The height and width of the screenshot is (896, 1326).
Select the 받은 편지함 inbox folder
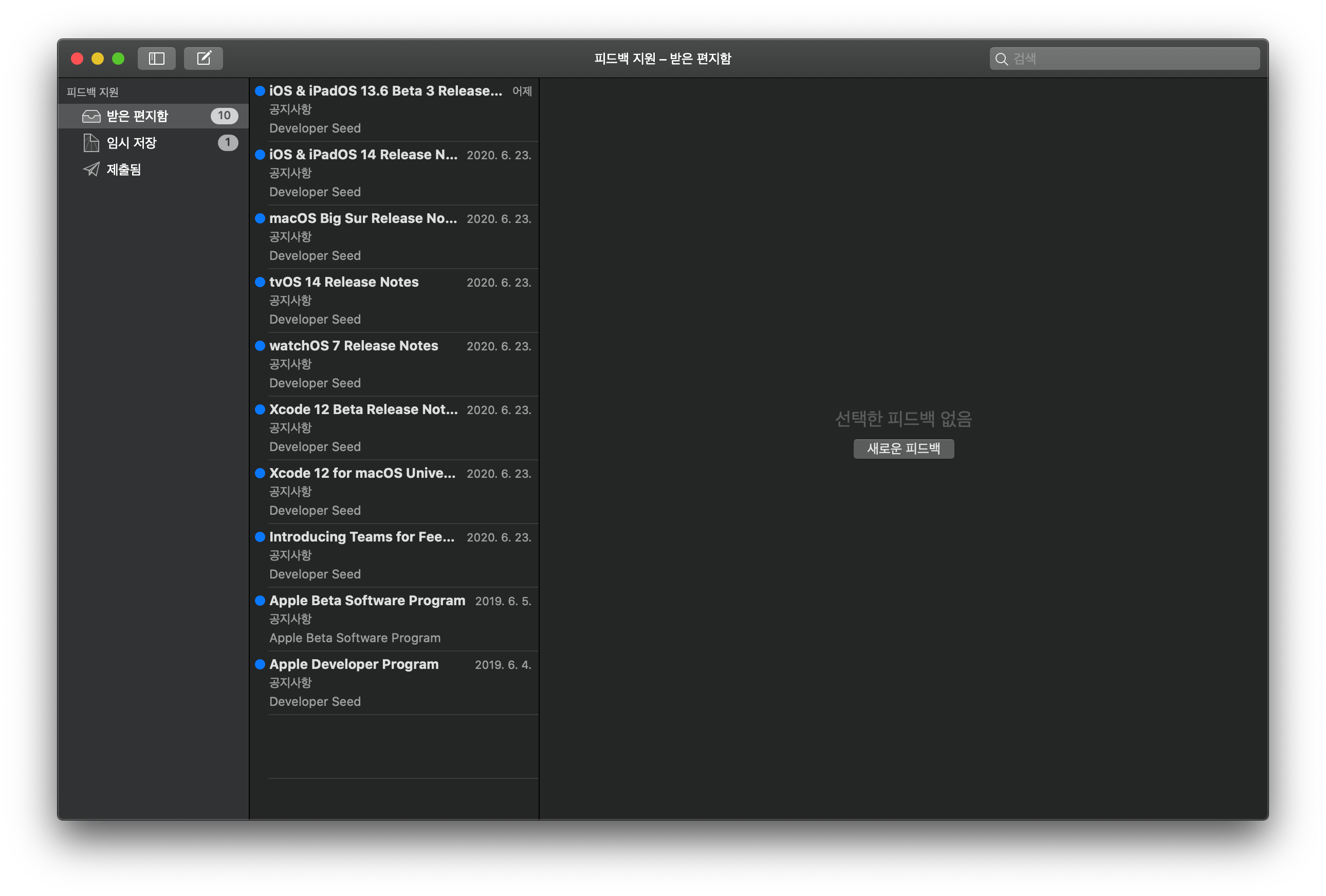138,116
